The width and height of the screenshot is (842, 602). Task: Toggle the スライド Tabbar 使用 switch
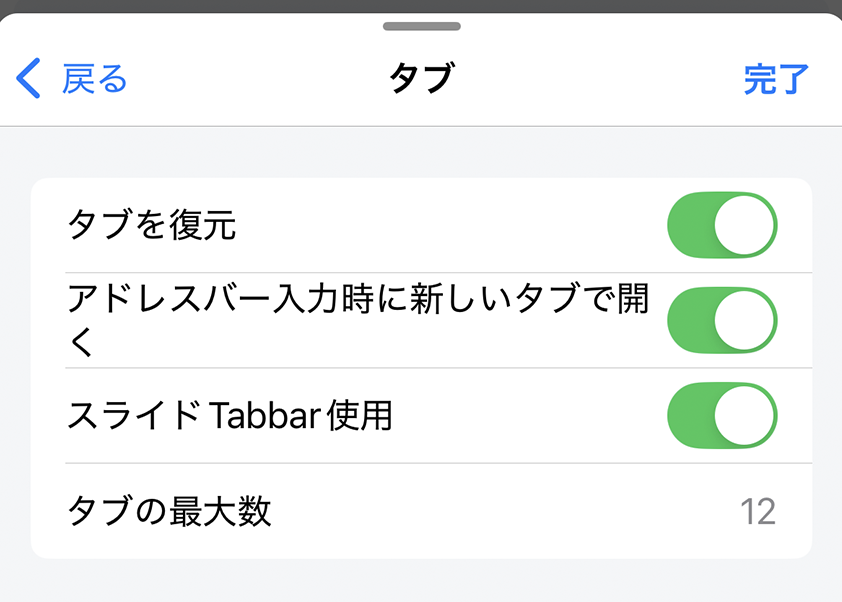721,416
